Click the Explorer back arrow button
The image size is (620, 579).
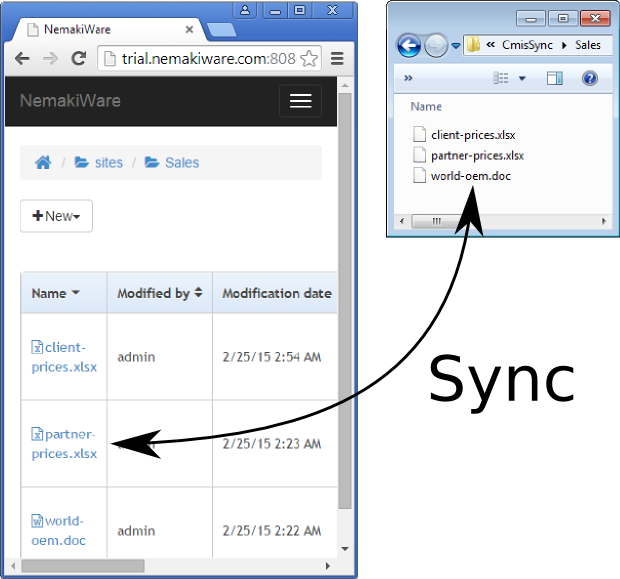click(408, 45)
